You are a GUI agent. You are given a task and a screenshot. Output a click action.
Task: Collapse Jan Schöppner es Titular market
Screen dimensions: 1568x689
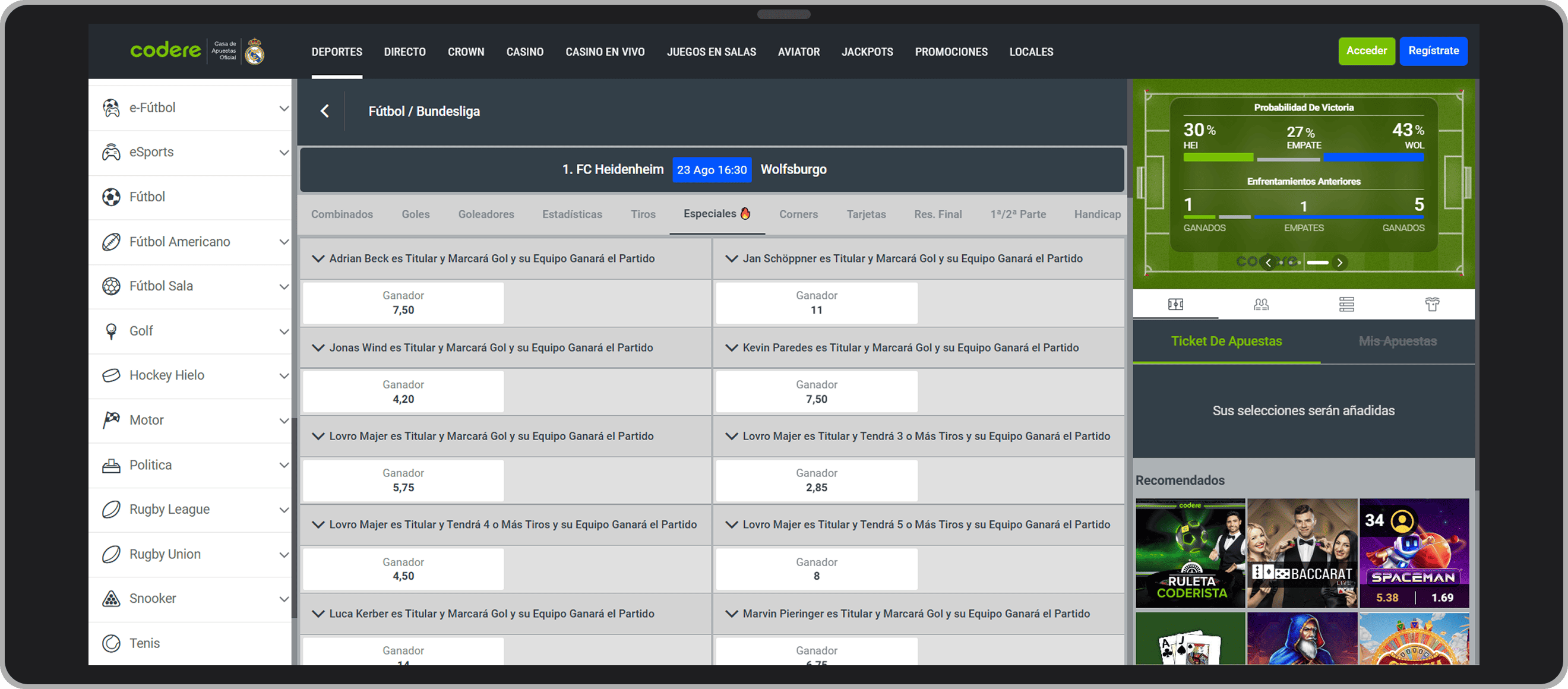pos(732,259)
